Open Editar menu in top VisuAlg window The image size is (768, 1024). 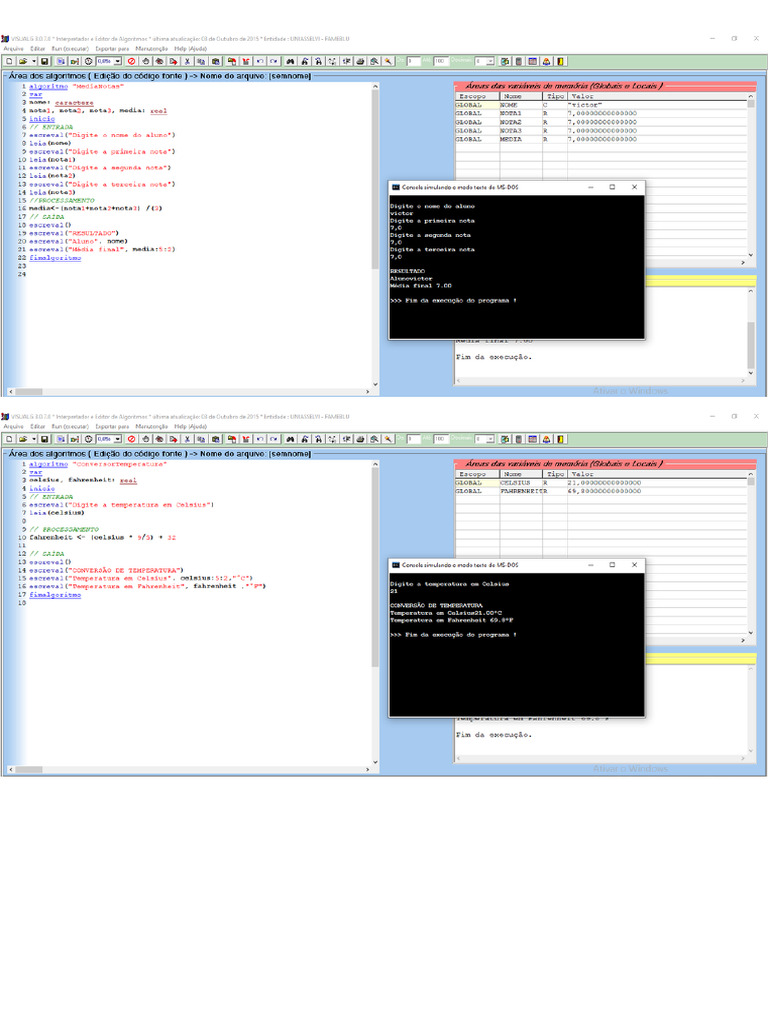38,48
